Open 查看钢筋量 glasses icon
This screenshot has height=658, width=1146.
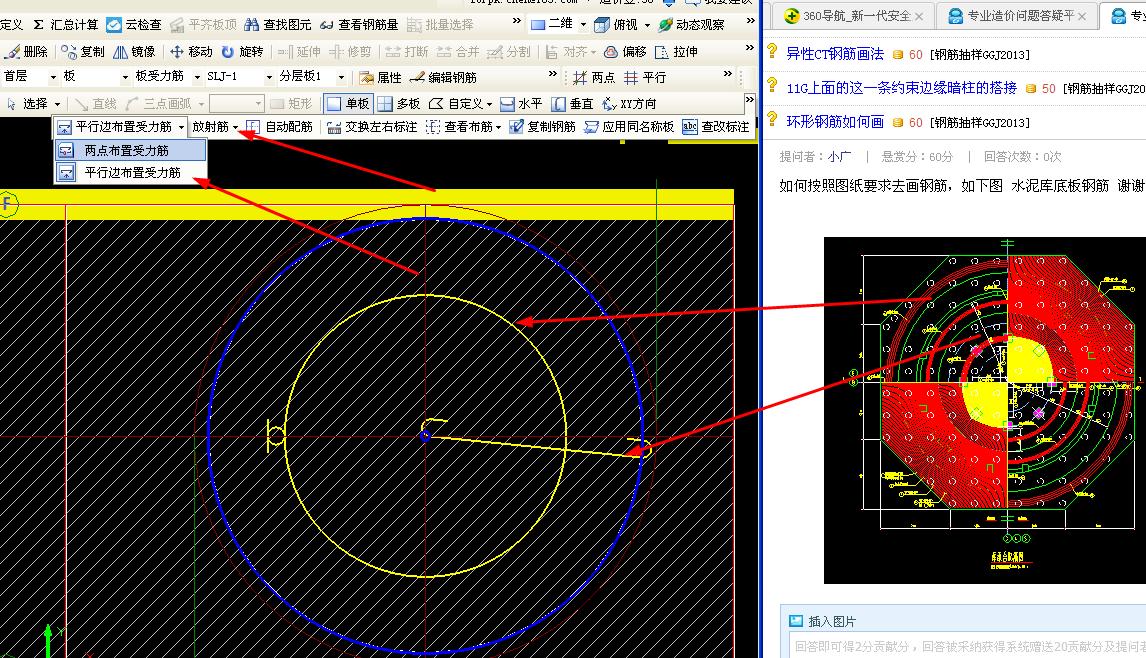pyautogui.click(x=327, y=25)
